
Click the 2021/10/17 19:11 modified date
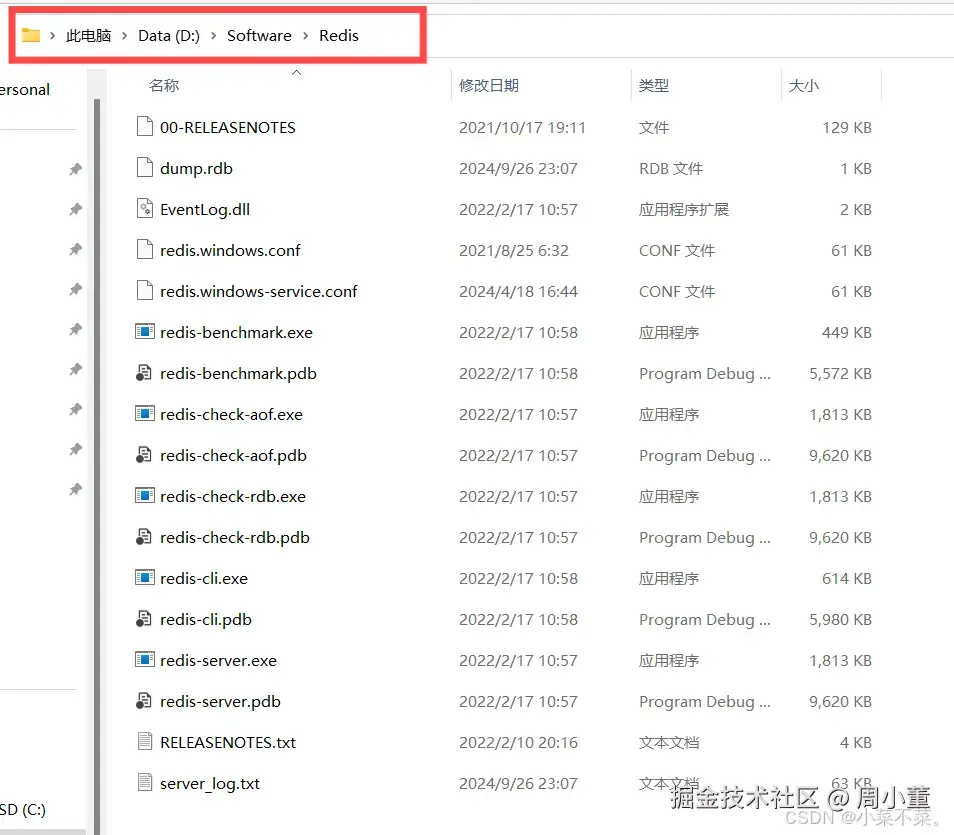[x=522, y=127]
